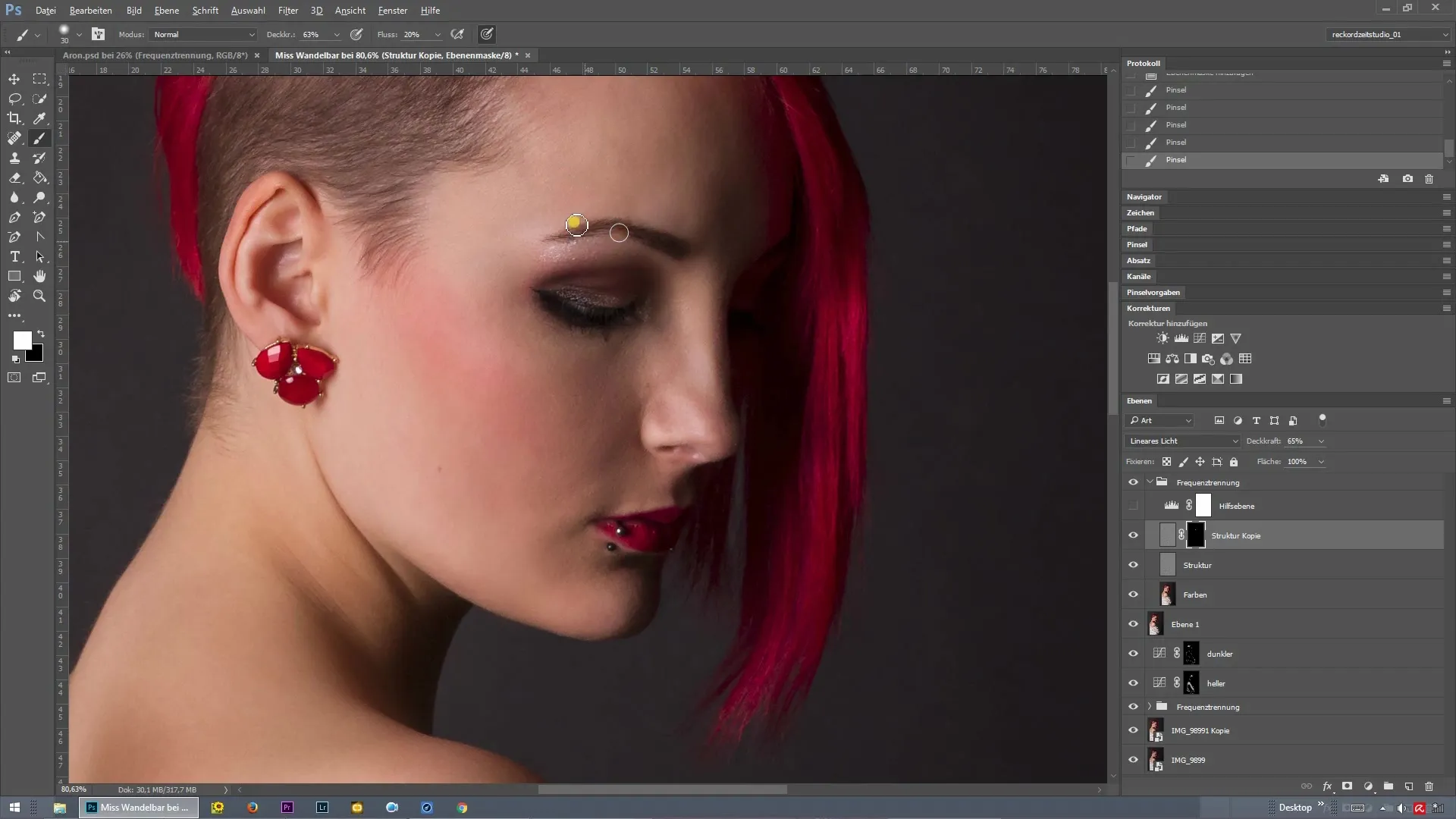
Task: Open layer Deckkraft dropdown arrow
Action: coord(1321,441)
